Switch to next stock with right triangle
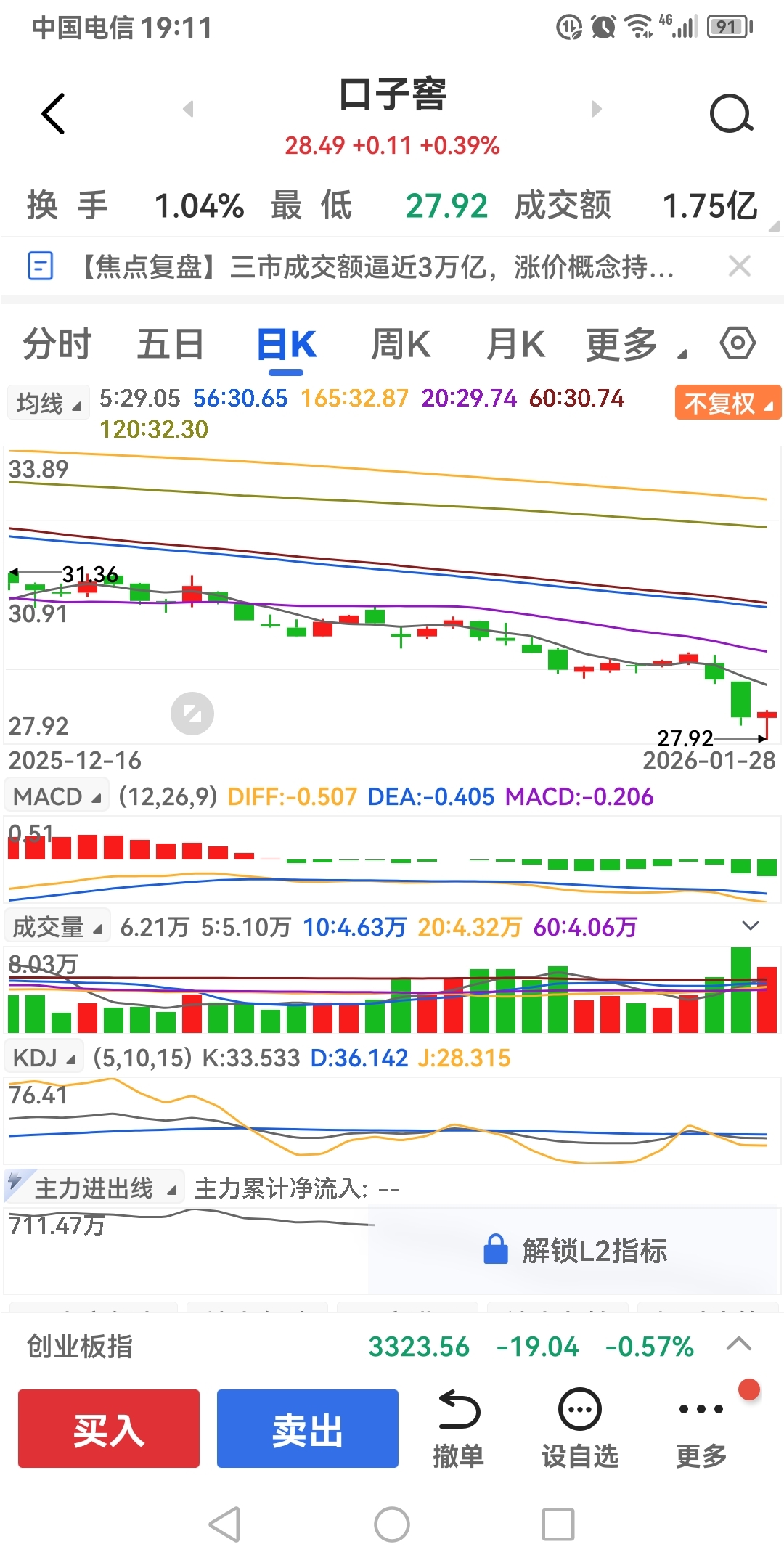The width and height of the screenshot is (784, 1568). pos(596,109)
